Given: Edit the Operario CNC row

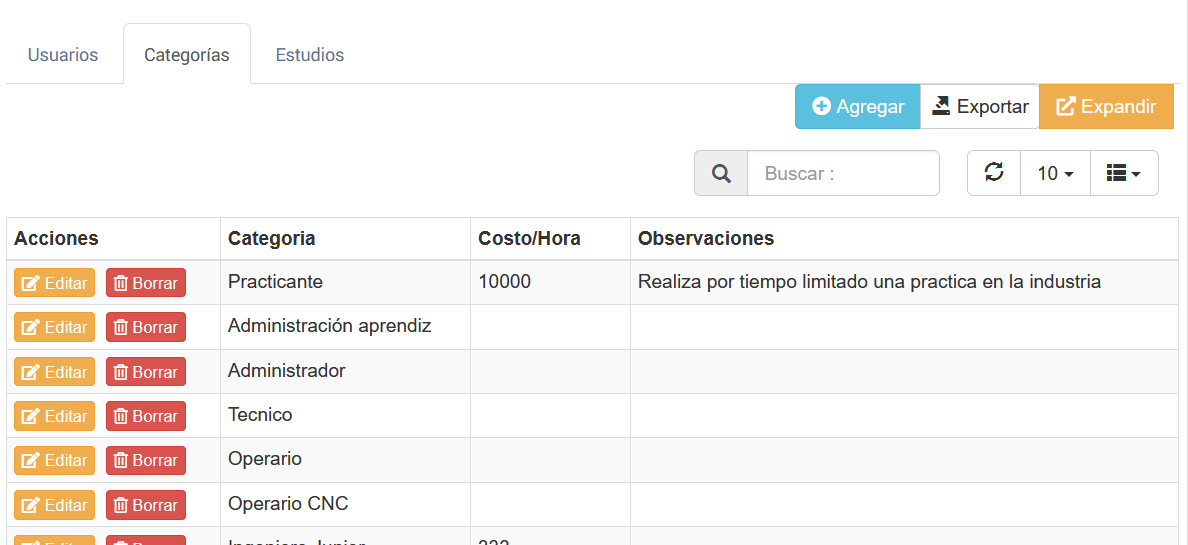Looking at the screenshot, I should click(55, 505).
